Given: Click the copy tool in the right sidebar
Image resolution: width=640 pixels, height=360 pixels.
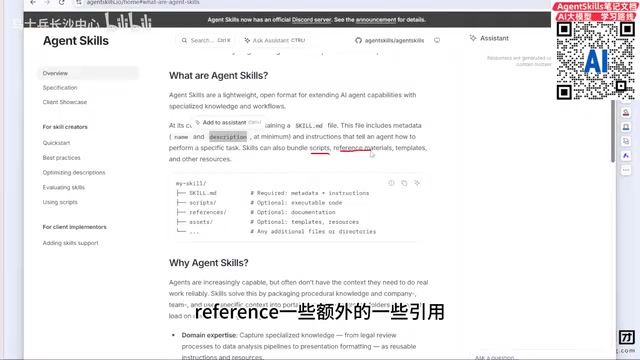Looking at the screenshot, I should pyautogui.click(x=626, y=141).
